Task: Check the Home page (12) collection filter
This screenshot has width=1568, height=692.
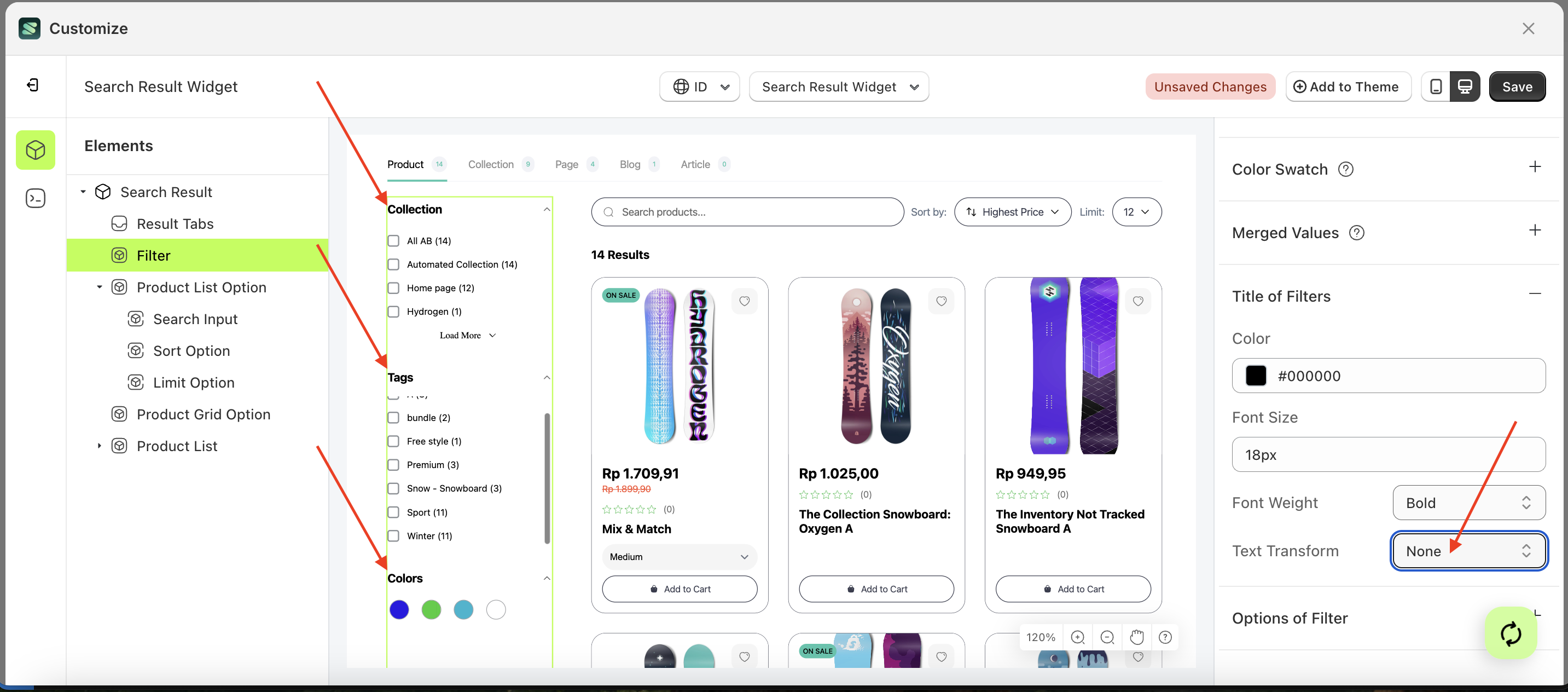Action: point(393,287)
